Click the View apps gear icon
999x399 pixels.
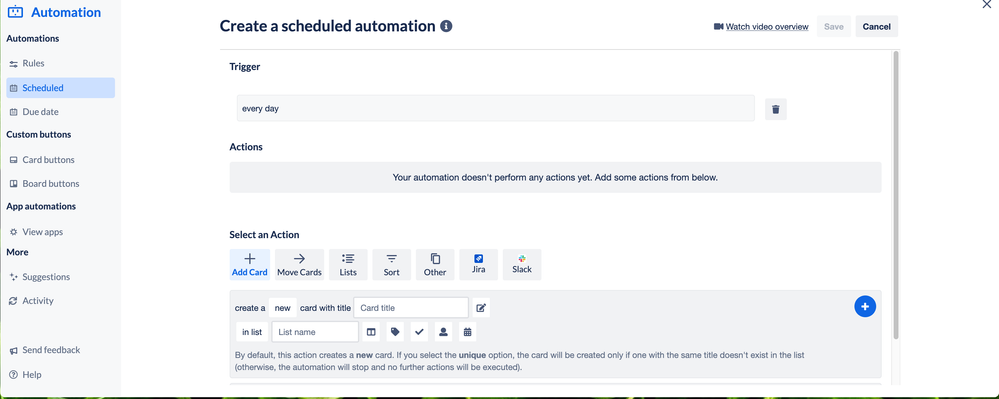point(13,232)
